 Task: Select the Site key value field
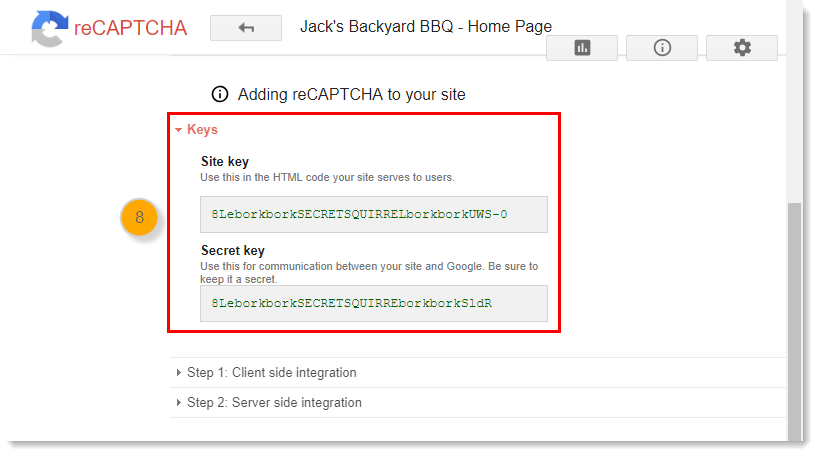click(x=373, y=214)
